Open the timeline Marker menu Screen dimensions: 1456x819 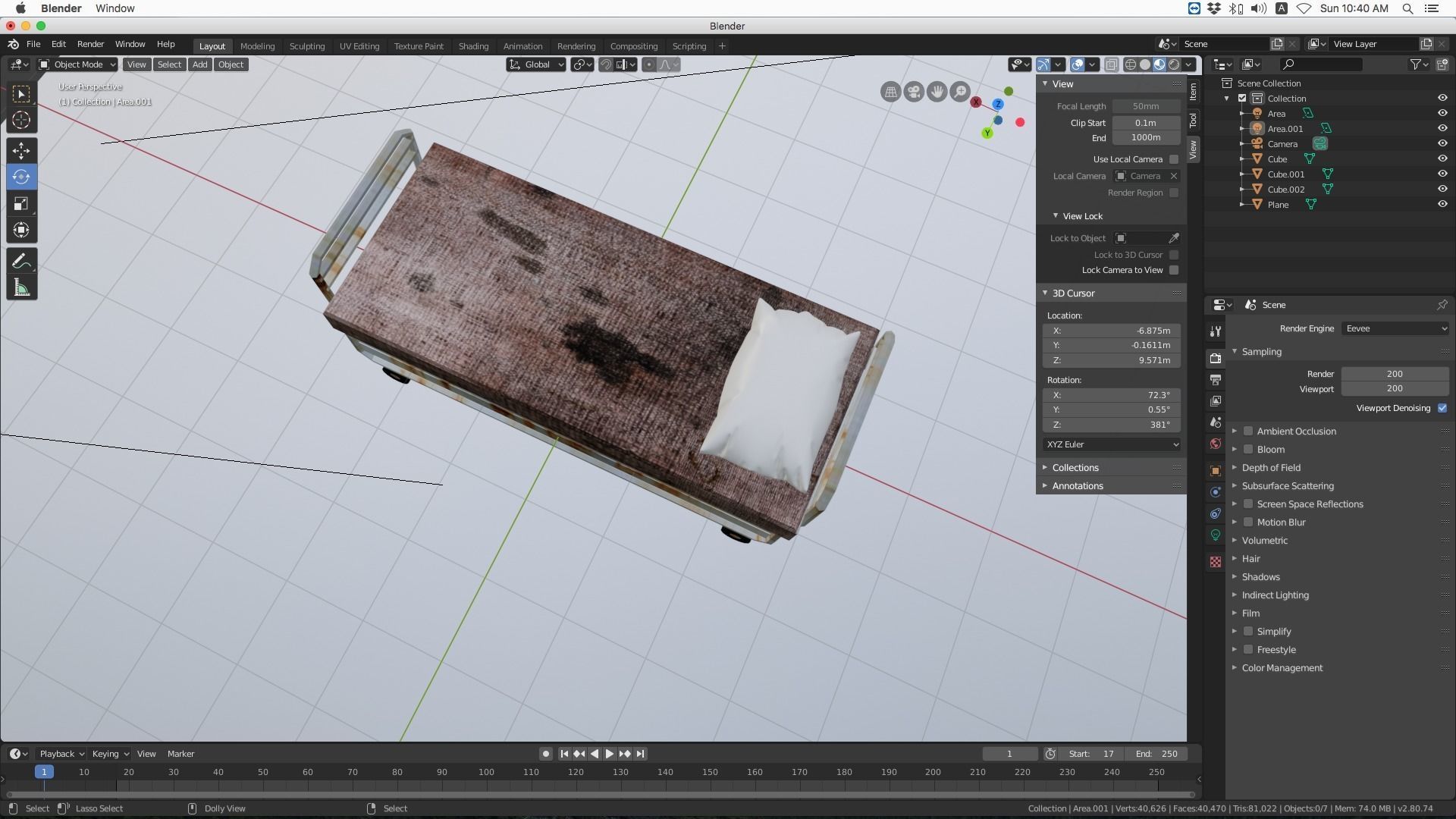pyautogui.click(x=180, y=754)
